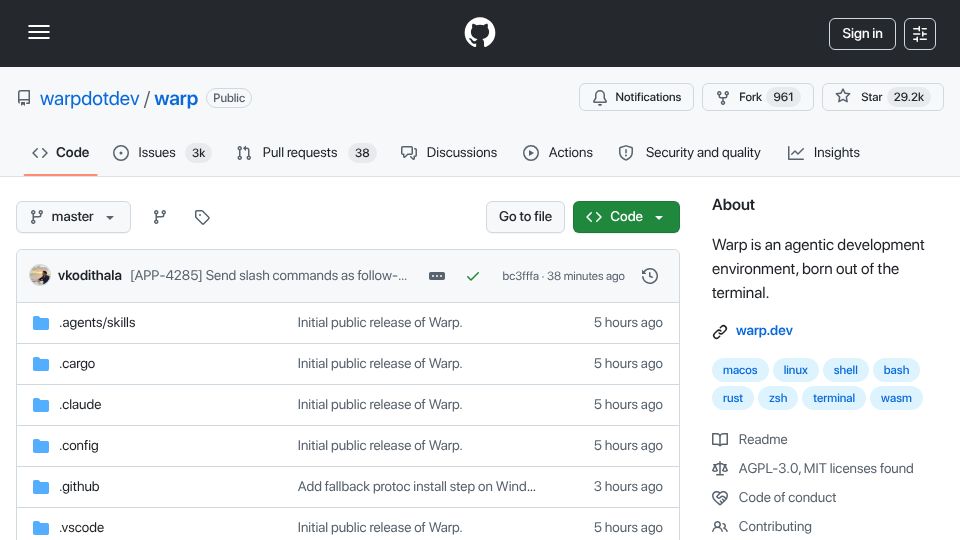Open the Discussions tab
The height and width of the screenshot is (540, 960).
(x=449, y=152)
